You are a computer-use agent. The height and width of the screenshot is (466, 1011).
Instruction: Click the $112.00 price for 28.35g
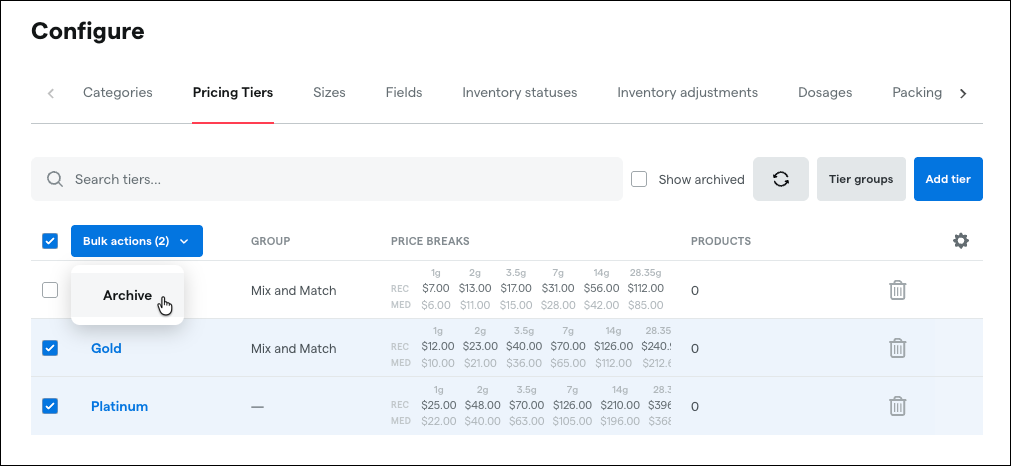pyautogui.click(x=645, y=288)
